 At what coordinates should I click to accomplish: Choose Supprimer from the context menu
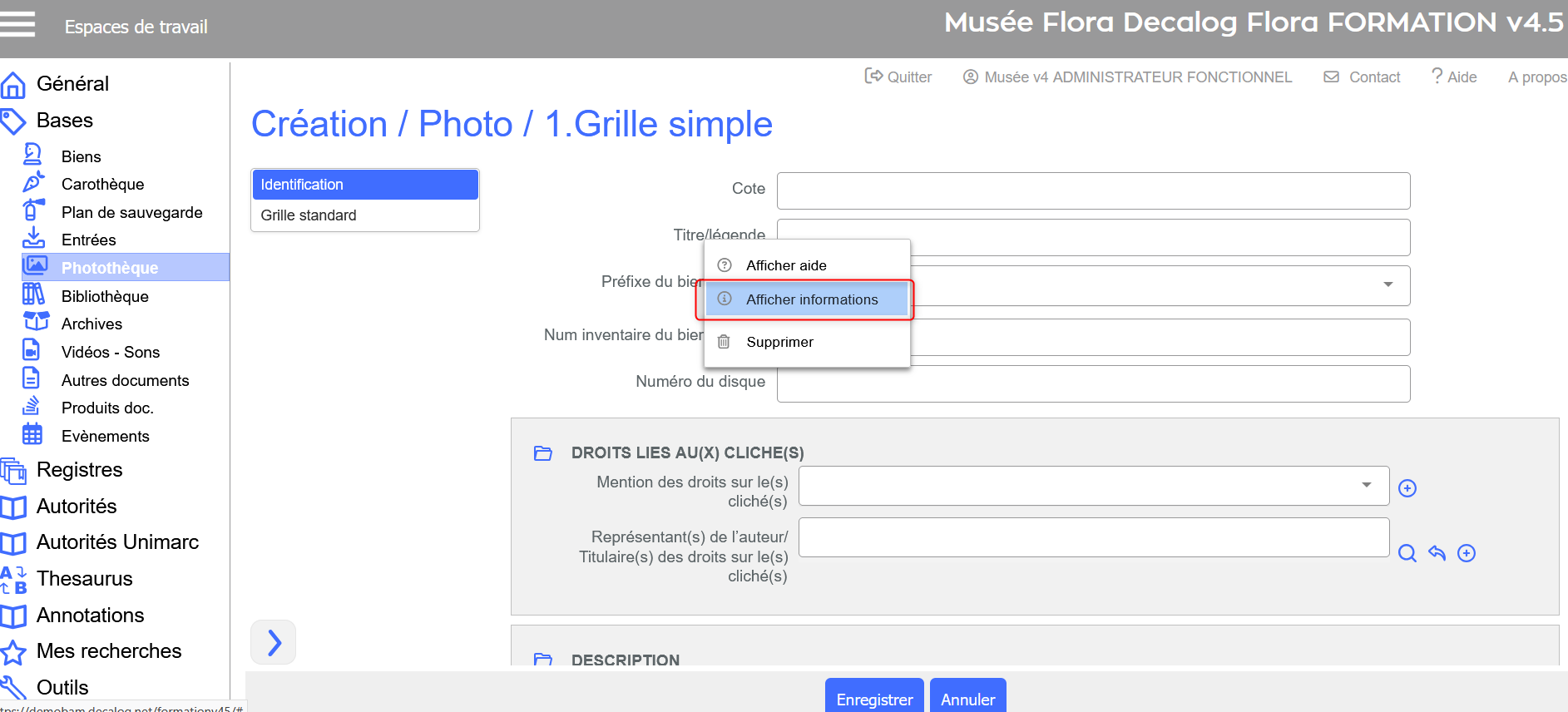[x=779, y=342]
